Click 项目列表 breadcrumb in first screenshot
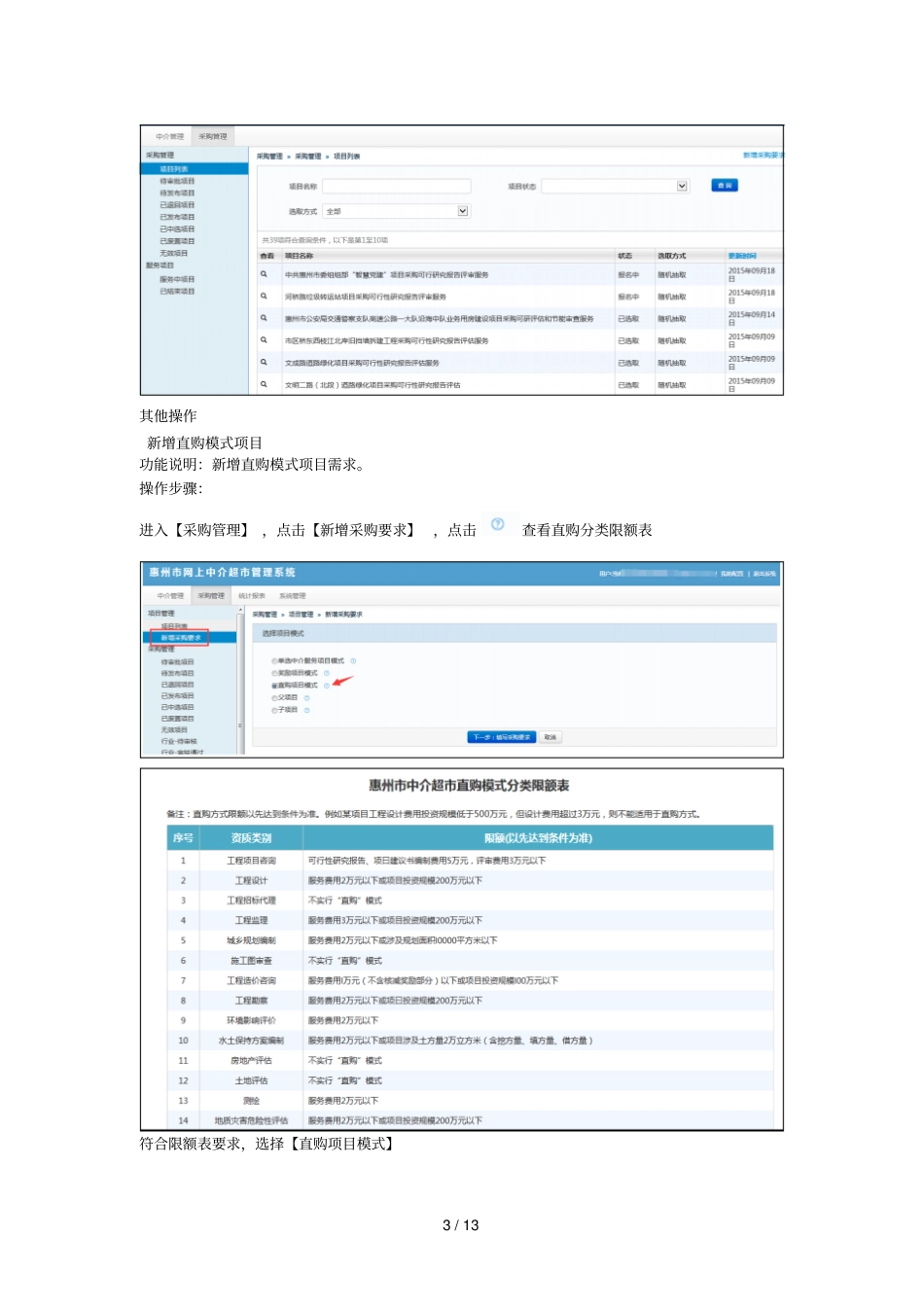Viewport: 924px width, 1308px height. click(x=346, y=156)
